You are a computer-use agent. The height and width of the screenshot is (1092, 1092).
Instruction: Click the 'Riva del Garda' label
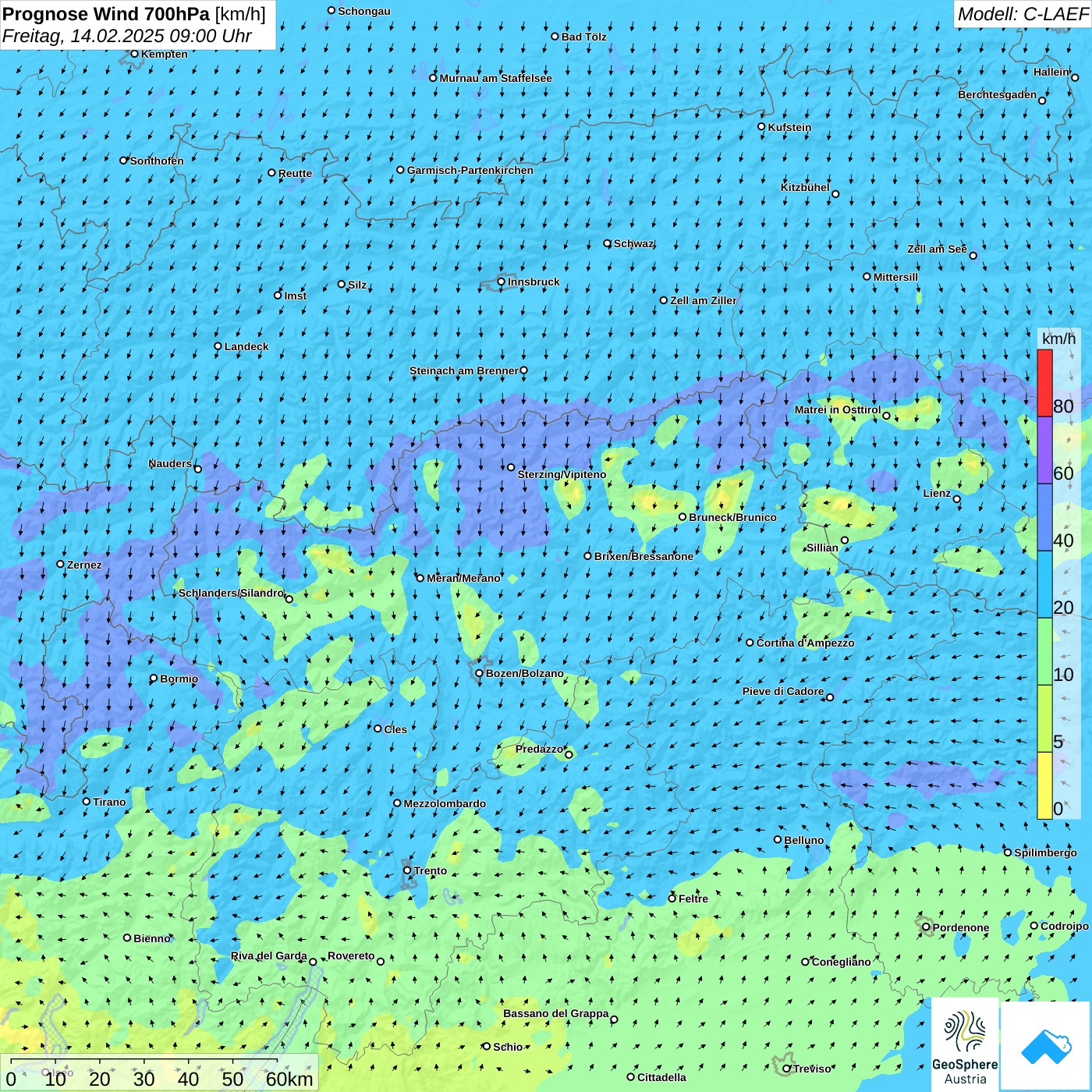[269, 955]
